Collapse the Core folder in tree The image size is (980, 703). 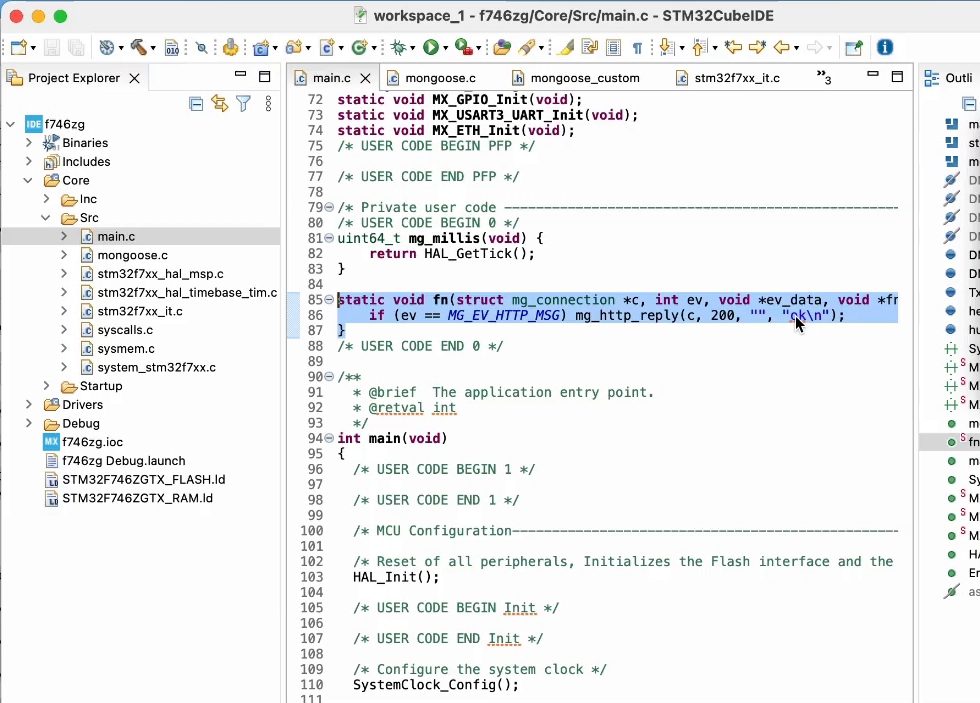pyautogui.click(x=29, y=181)
